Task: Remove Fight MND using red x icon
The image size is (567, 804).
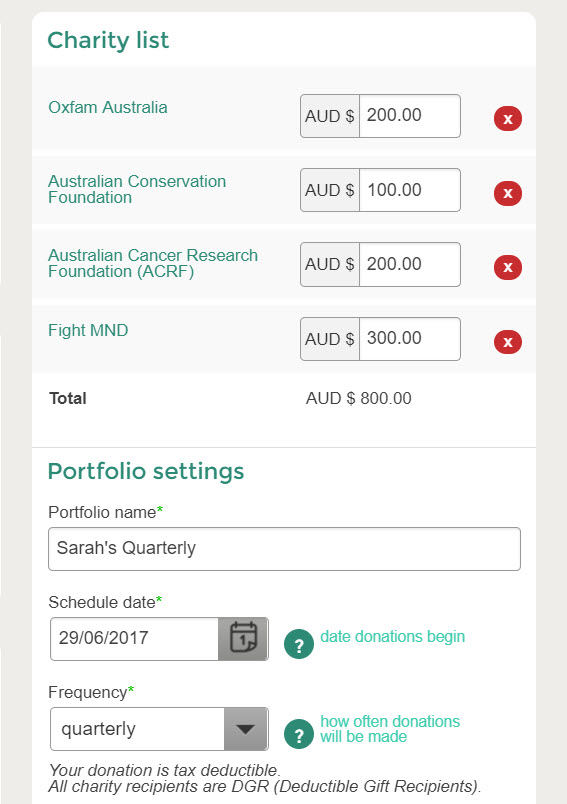Action: pyautogui.click(x=508, y=342)
